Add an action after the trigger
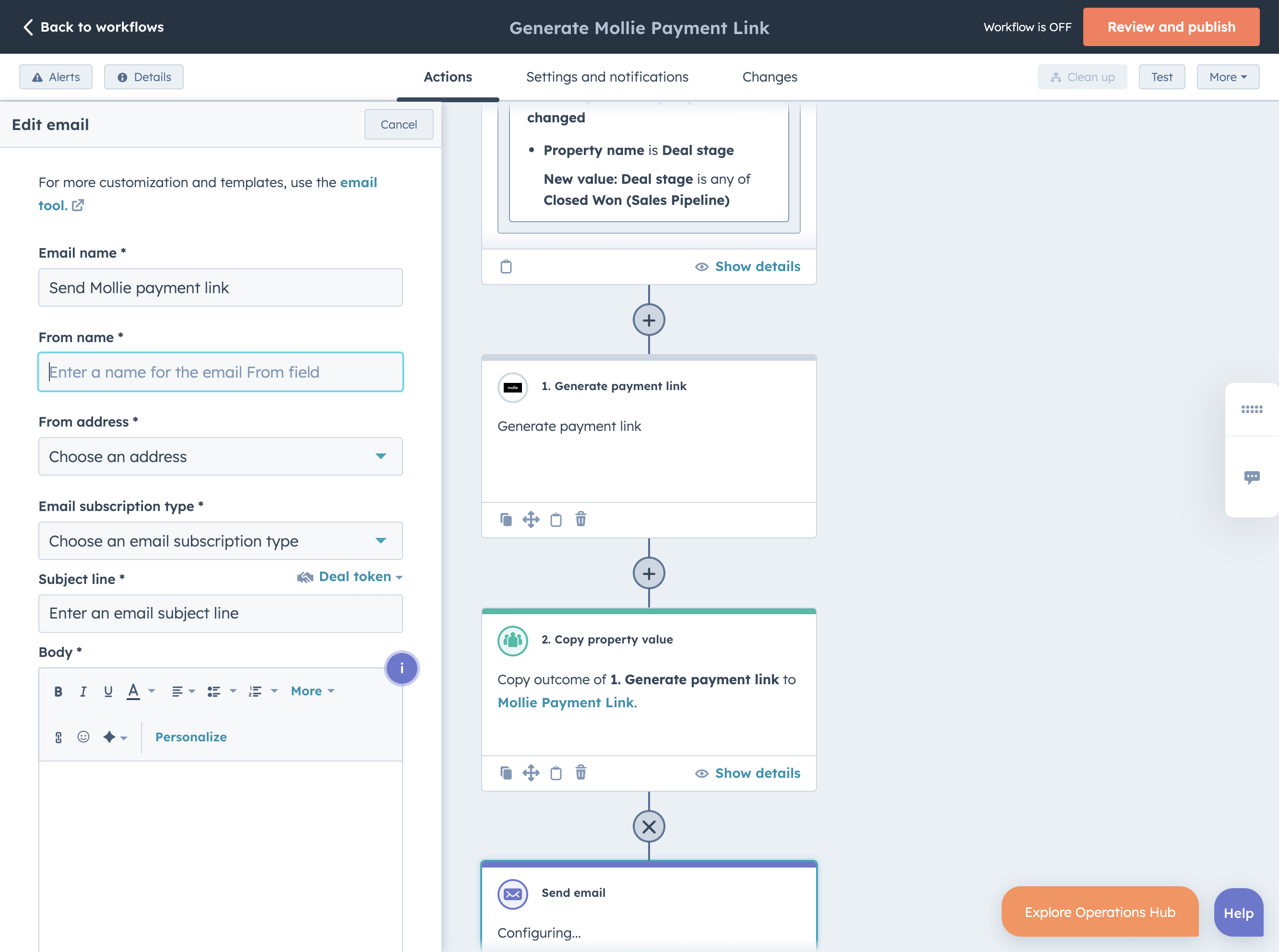 (x=649, y=321)
